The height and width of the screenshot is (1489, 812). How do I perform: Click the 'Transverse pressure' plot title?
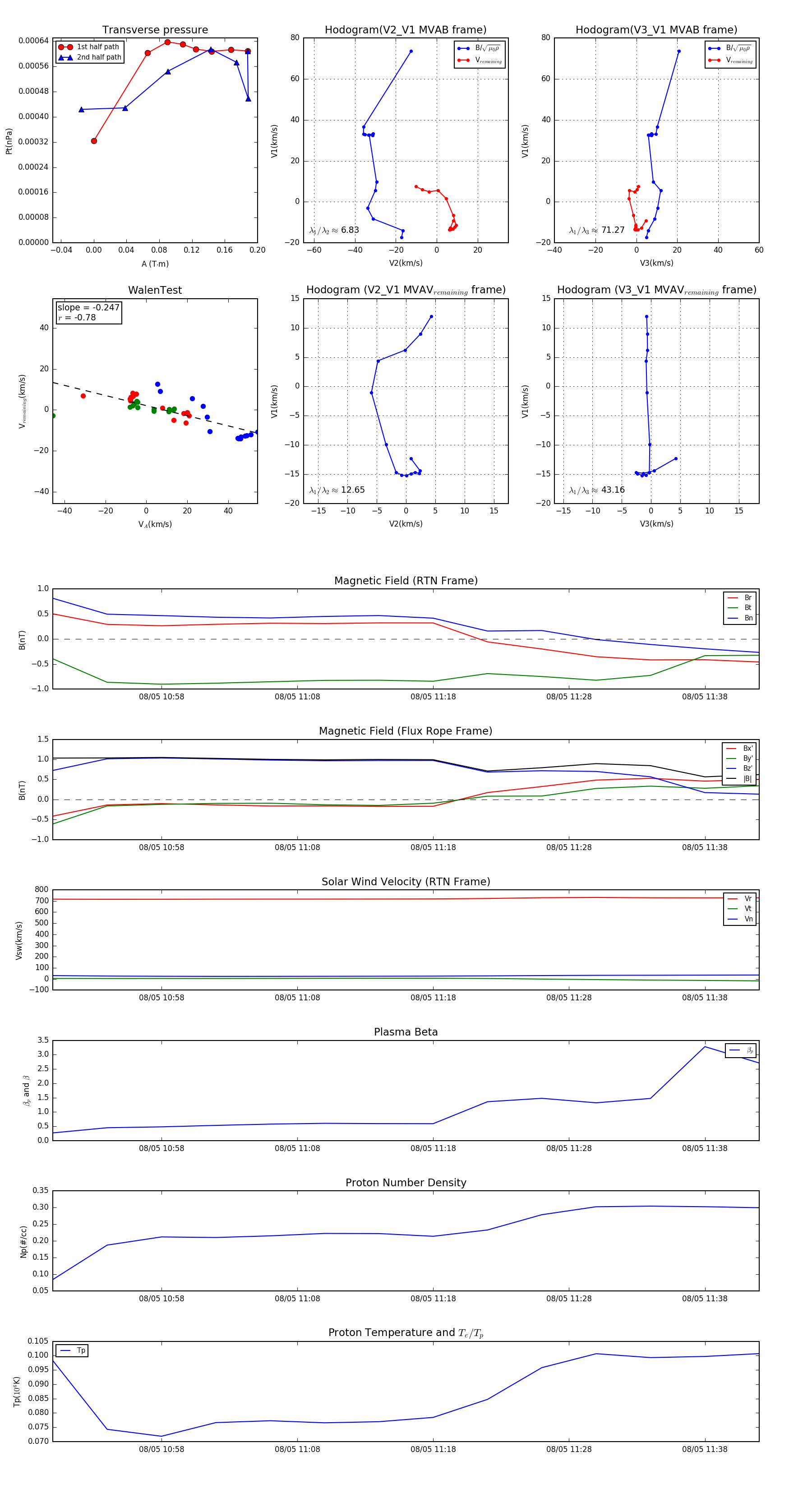click(155, 30)
